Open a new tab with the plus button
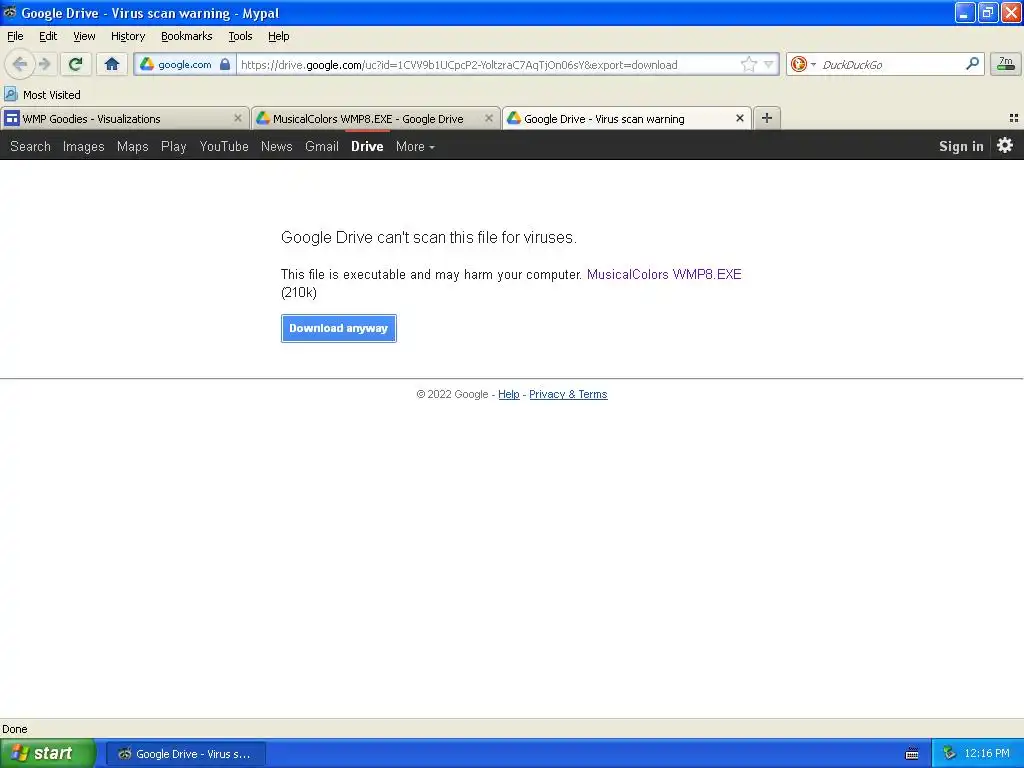Screen dimensions: 1024x768 click(x=767, y=118)
